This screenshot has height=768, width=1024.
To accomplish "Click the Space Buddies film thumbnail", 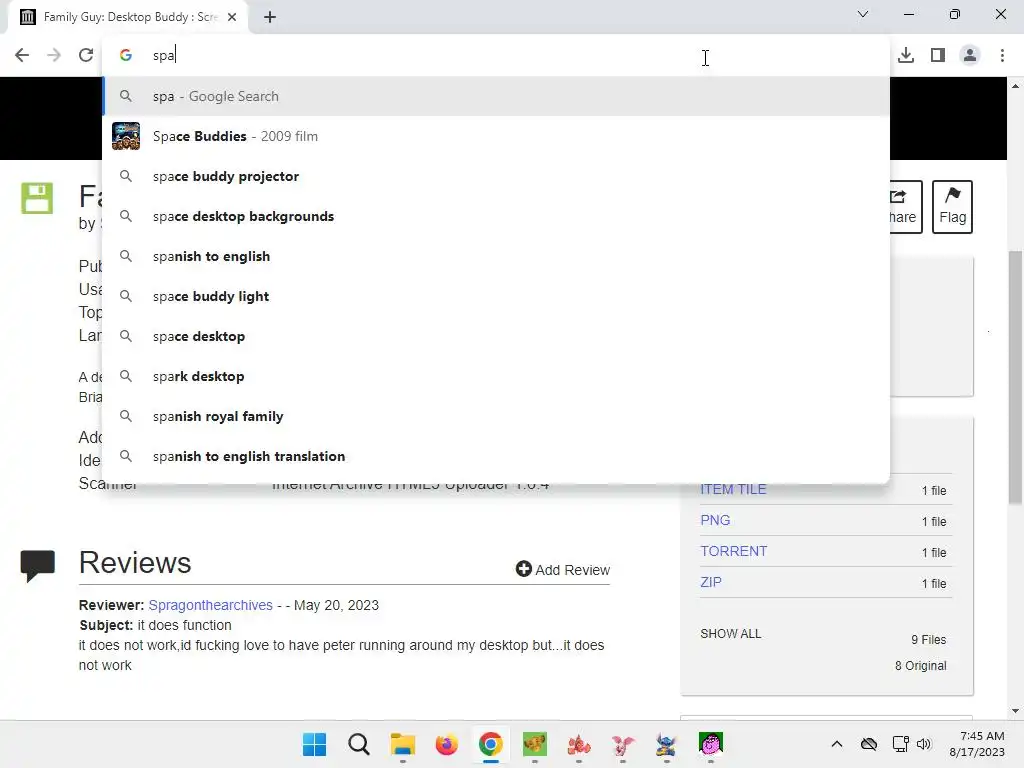I will pyautogui.click(x=126, y=136).
